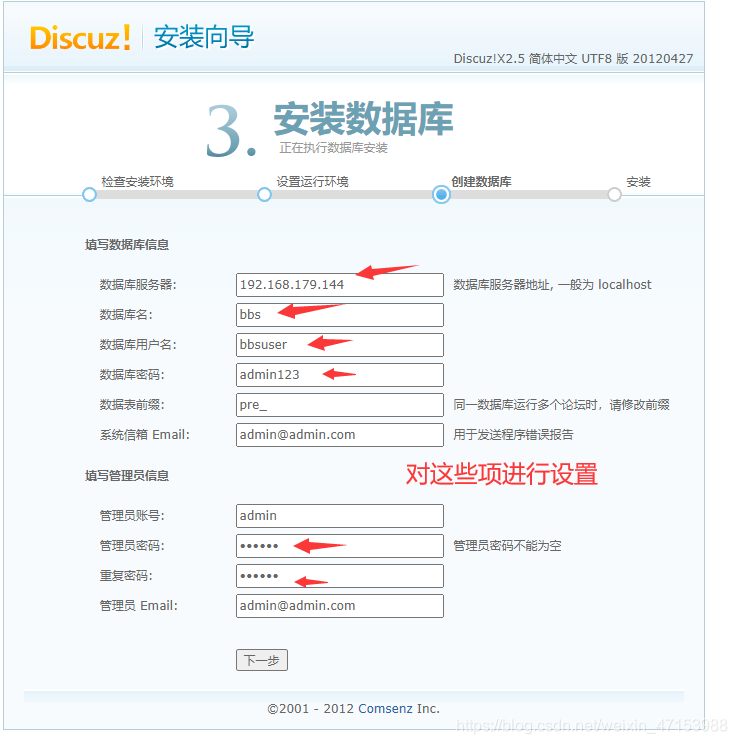Click the 填写管理员信息 section title

127,475
